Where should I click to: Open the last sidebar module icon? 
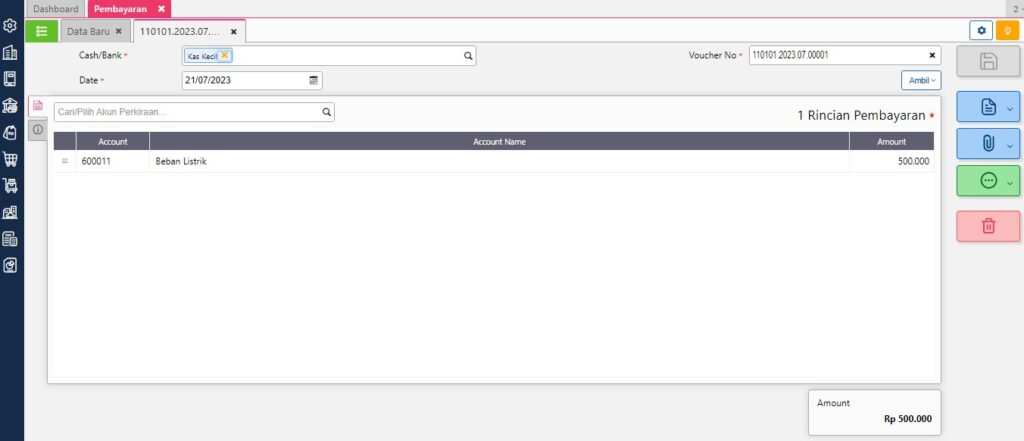pyautogui.click(x=10, y=265)
